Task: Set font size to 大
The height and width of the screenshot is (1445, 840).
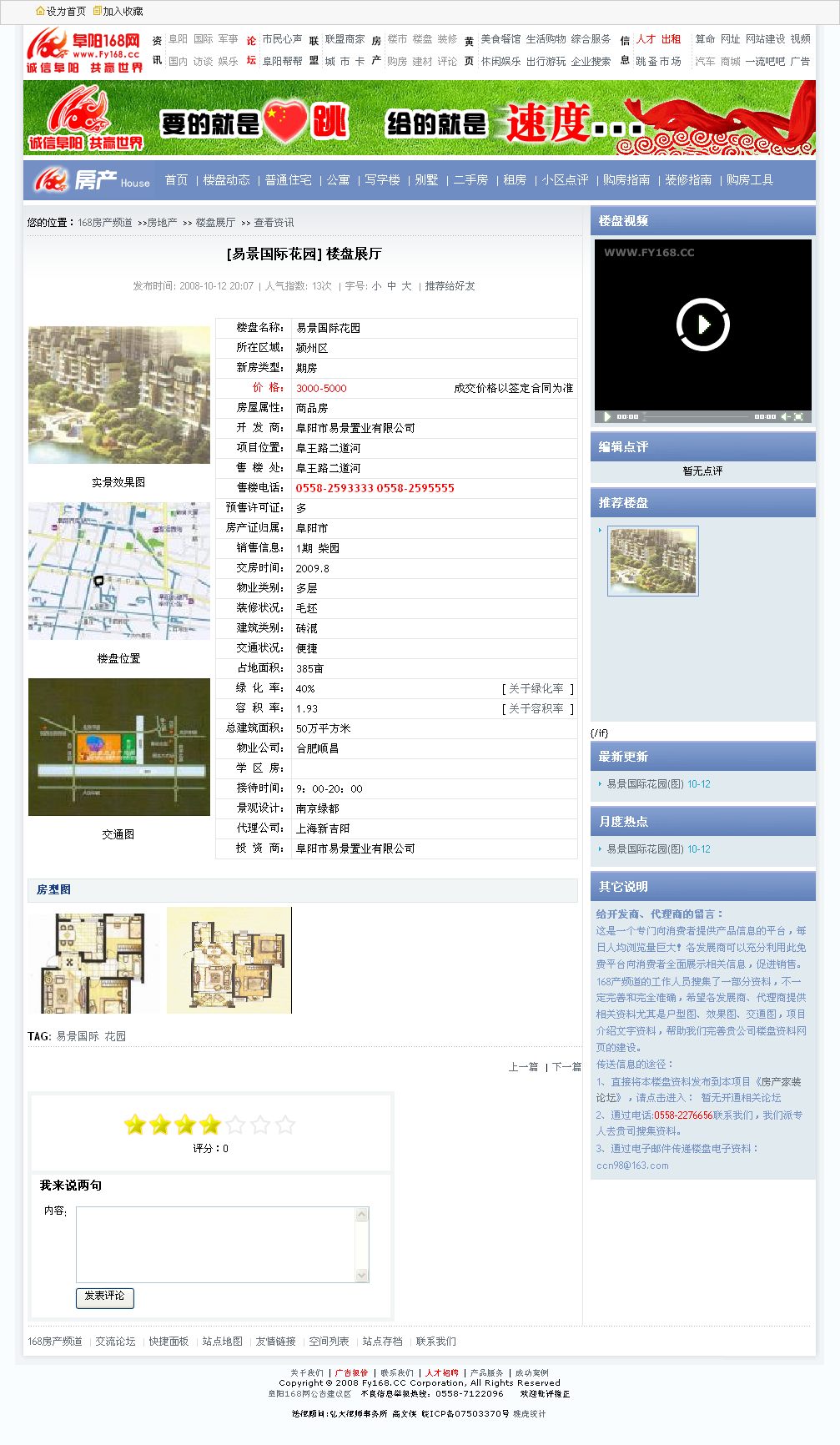Action: pos(406,286)
